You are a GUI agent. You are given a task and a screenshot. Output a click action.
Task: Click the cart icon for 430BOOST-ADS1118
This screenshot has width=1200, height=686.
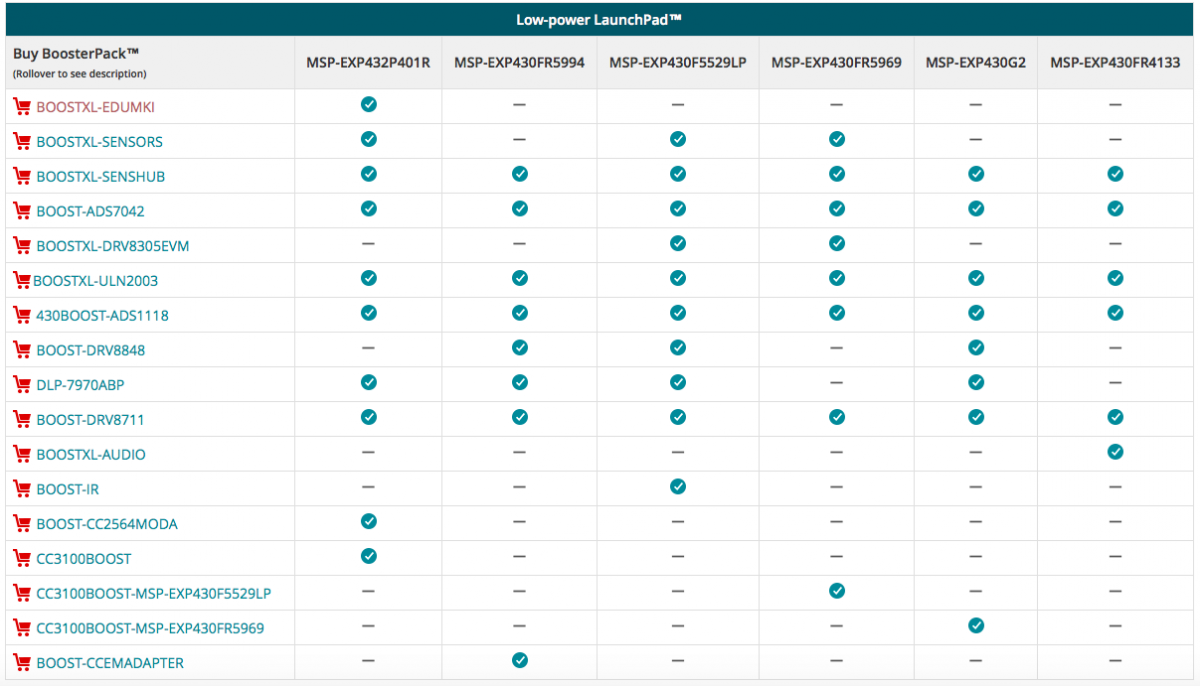click(x=21, y=315)
